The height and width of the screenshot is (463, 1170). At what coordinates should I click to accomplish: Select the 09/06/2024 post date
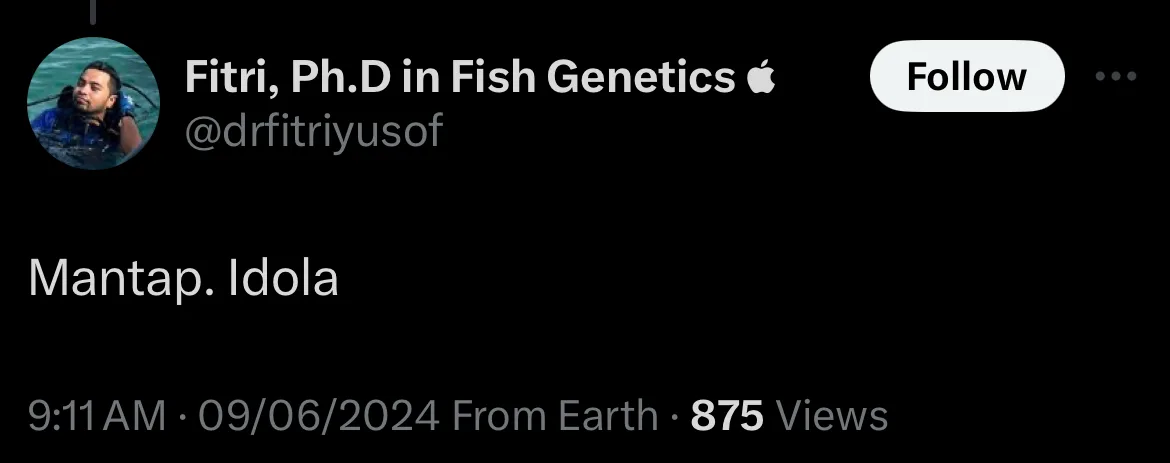click(x=319, y=416)
